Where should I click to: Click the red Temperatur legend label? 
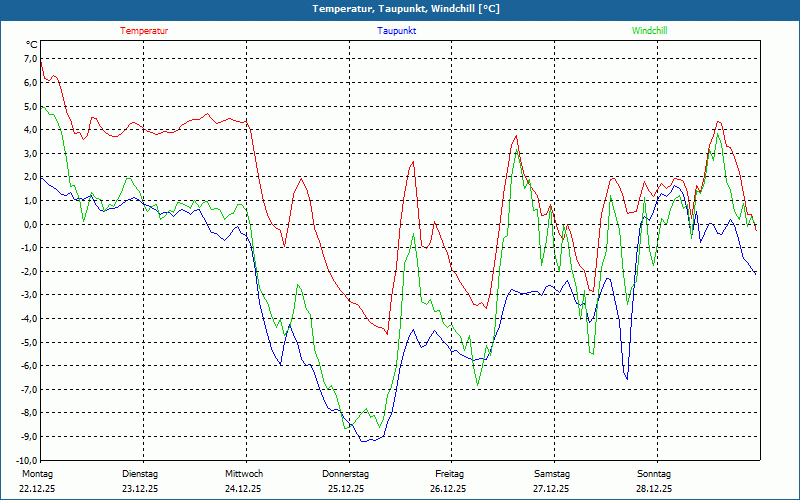144,31
